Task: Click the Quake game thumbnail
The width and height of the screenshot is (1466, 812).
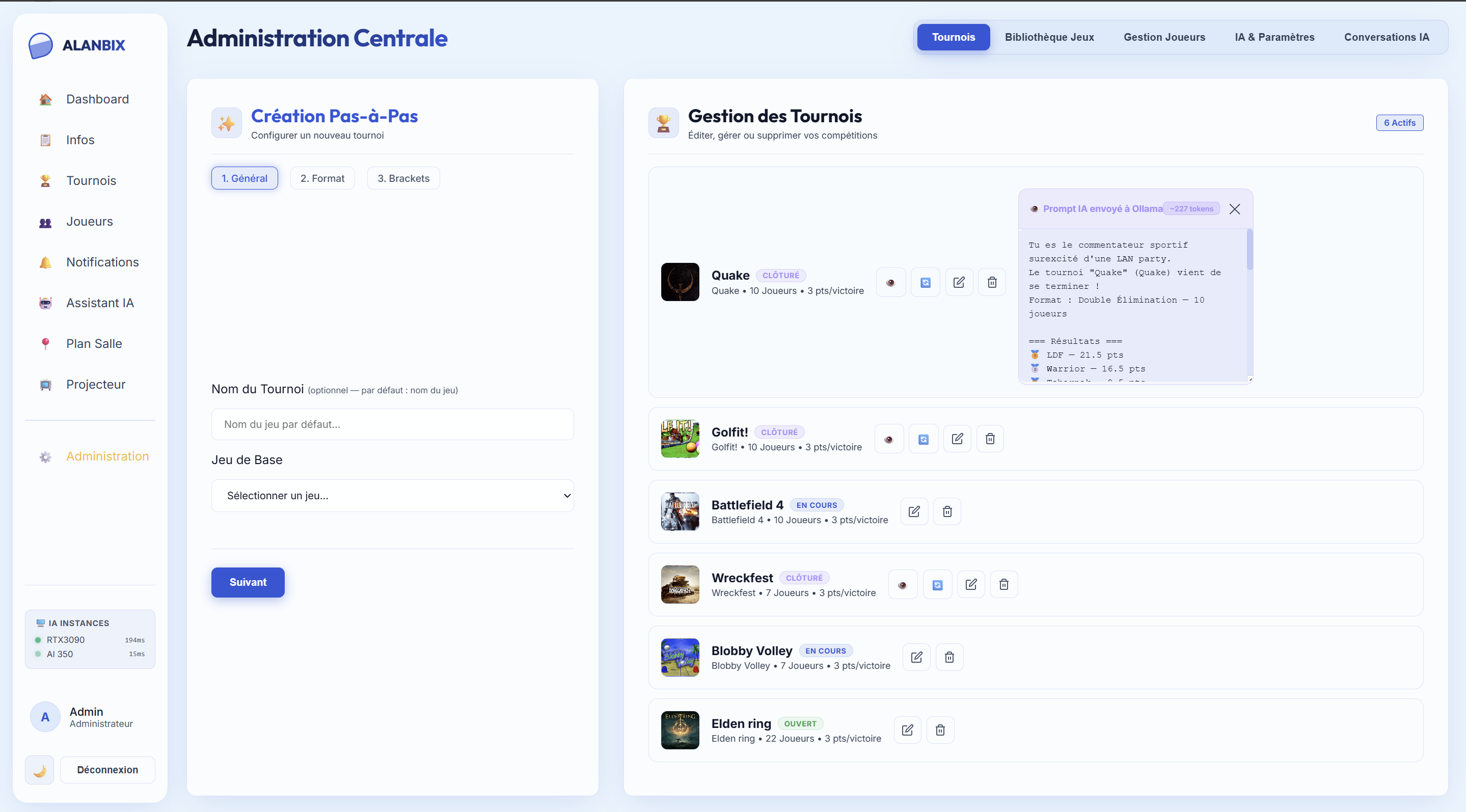Action: tap(680, 282)
